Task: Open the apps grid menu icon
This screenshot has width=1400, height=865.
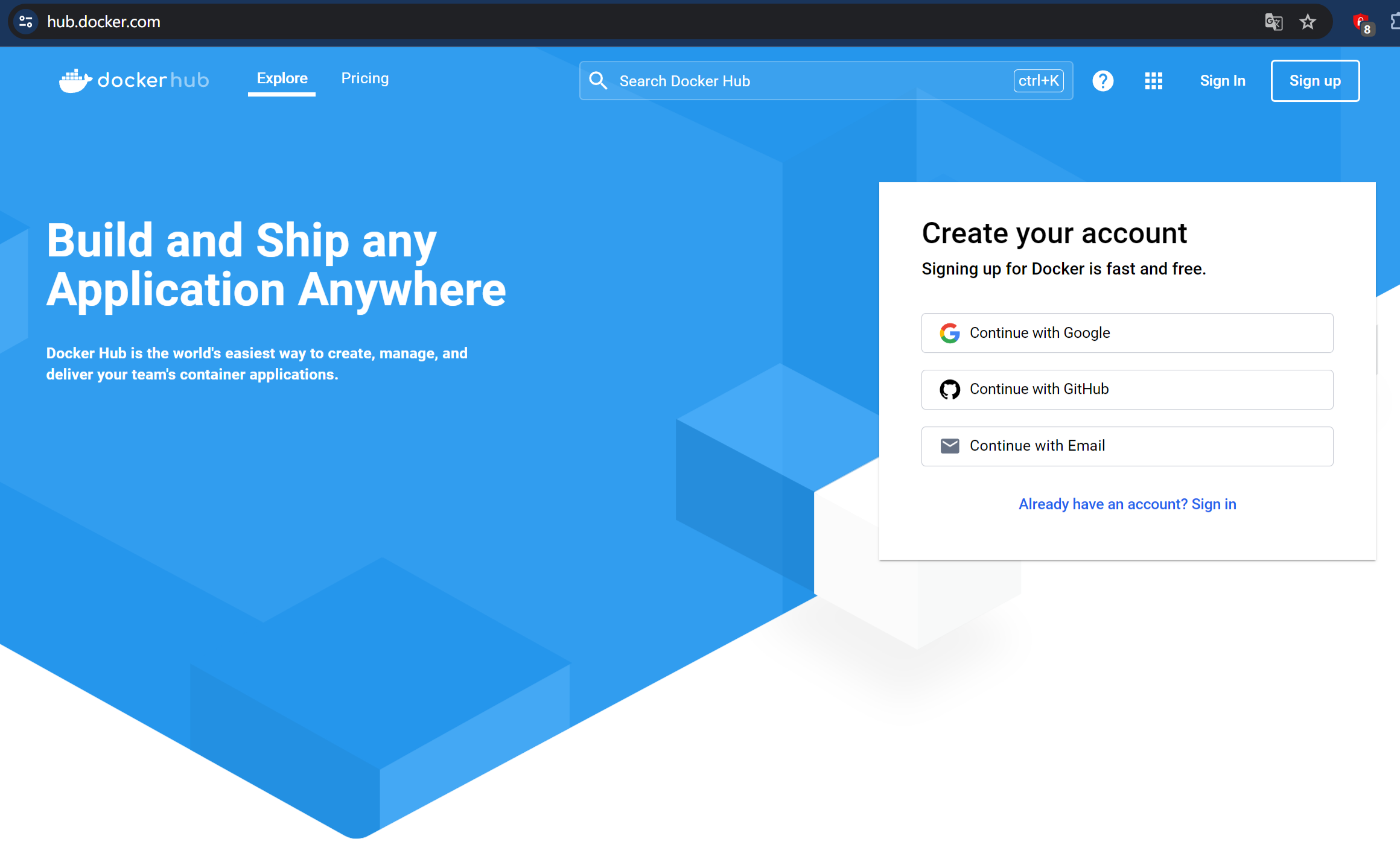Action: (x=1153, y=81)
